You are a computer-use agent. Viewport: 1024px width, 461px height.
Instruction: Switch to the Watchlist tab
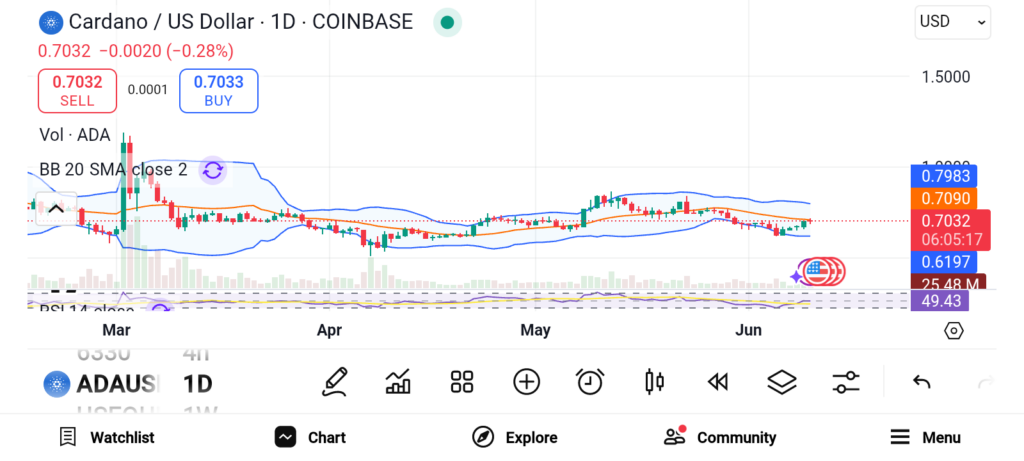(x=107, y=437)
